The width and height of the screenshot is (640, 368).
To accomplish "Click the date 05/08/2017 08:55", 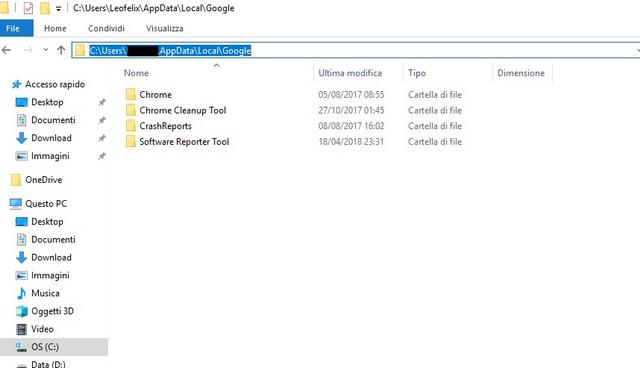I will tap(351, 95).
